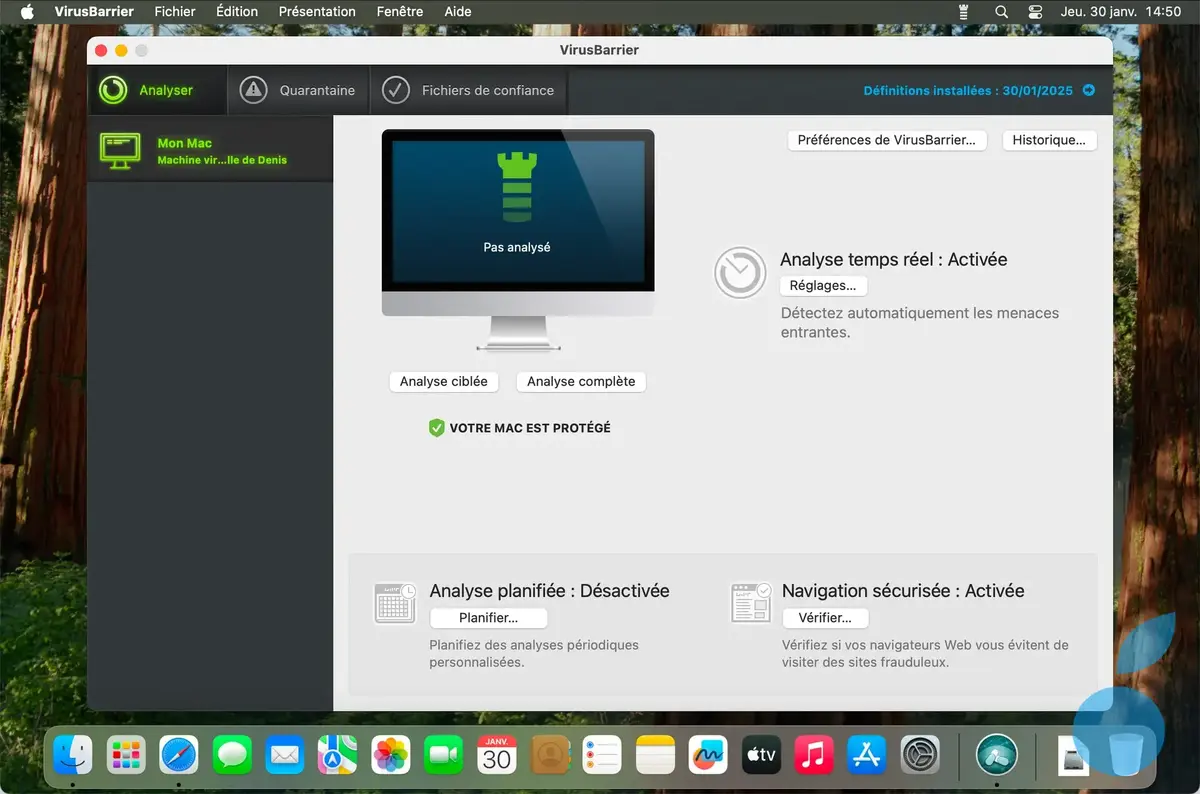Viewport: 1200px width, 794px height.
Task: Click the secure navigation browser icon
Action: point(751,603)
